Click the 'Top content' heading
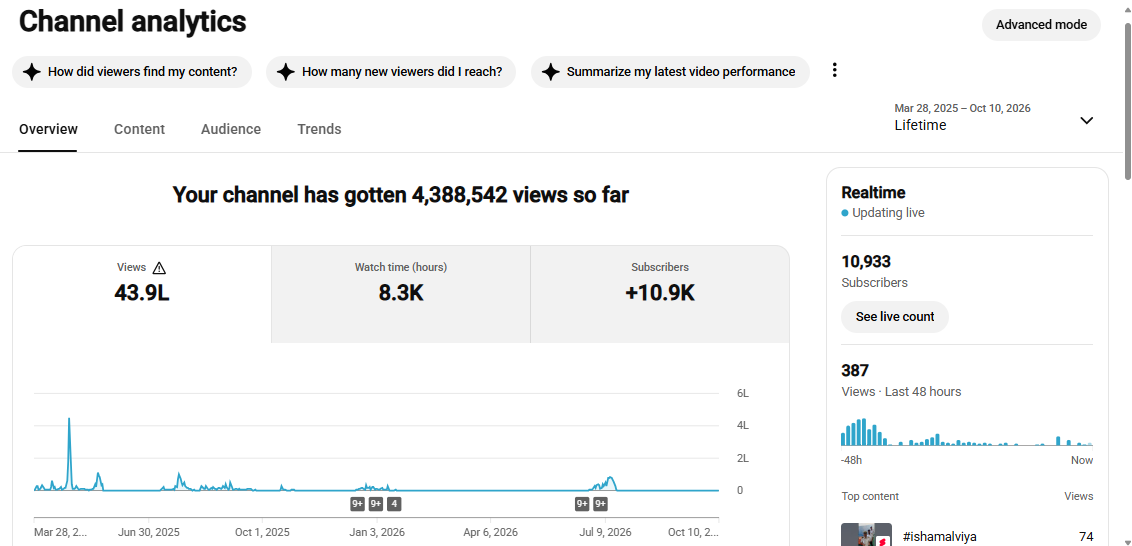The image size is (1132, 546). [x=870, y=496]
